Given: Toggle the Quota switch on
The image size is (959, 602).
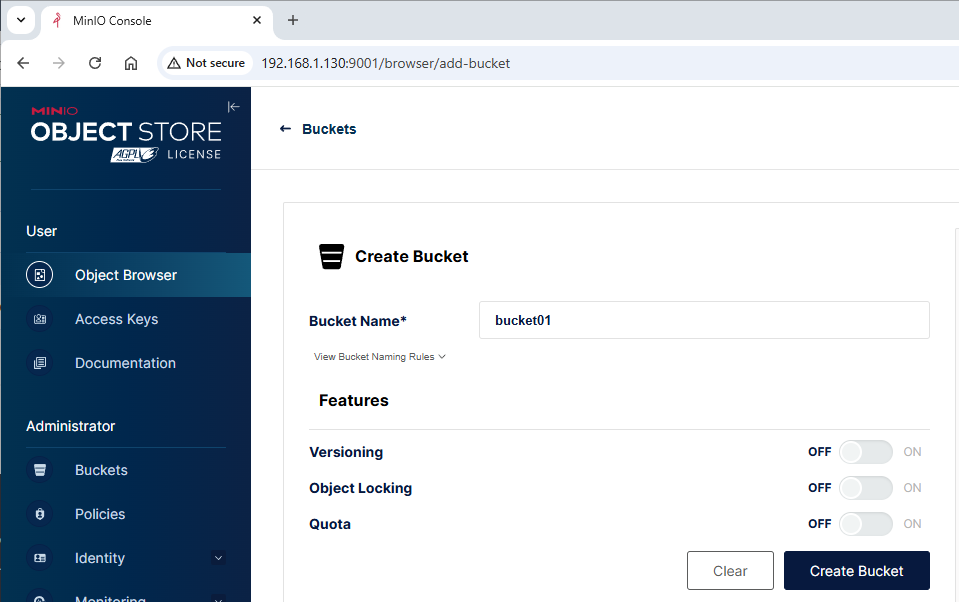Looking at the screenshot, I should click(865, 524).
